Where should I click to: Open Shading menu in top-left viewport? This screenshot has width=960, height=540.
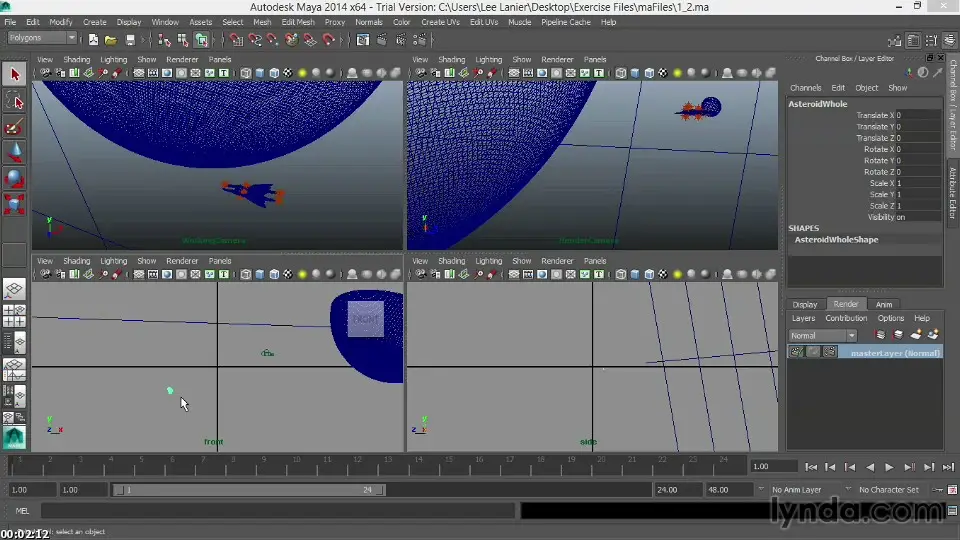coord(77,59)
